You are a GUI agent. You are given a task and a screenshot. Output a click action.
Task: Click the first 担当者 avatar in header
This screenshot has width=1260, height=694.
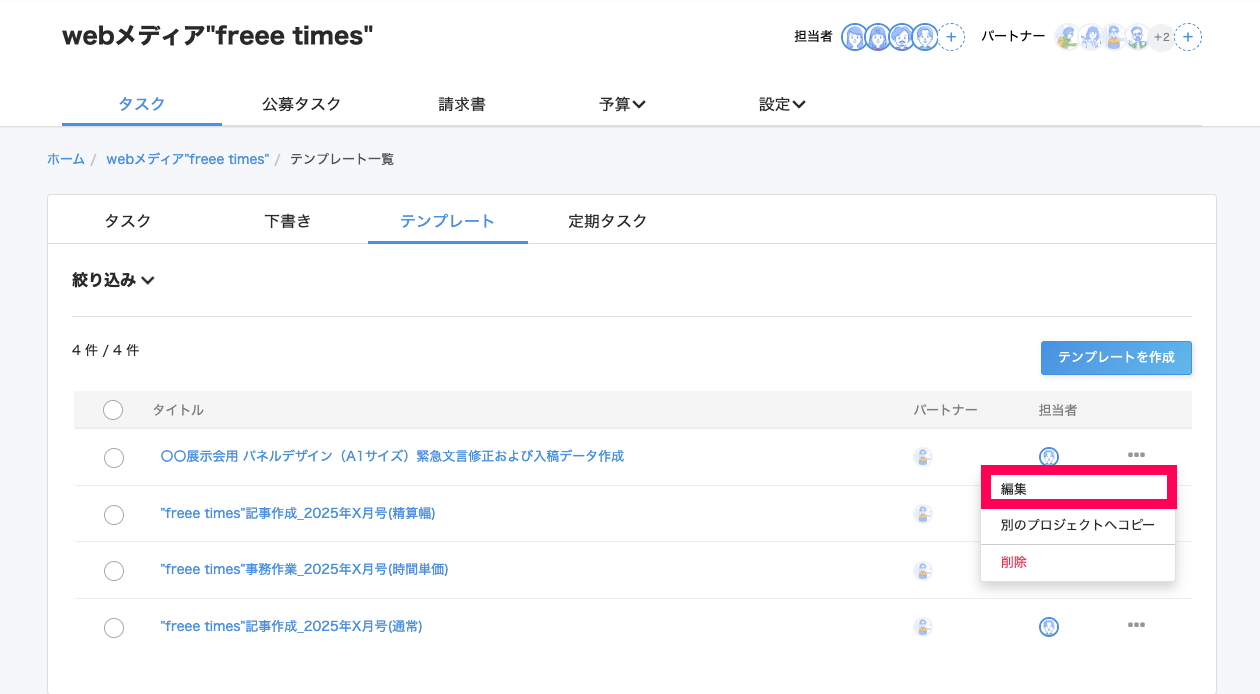[x=854, y=37]
